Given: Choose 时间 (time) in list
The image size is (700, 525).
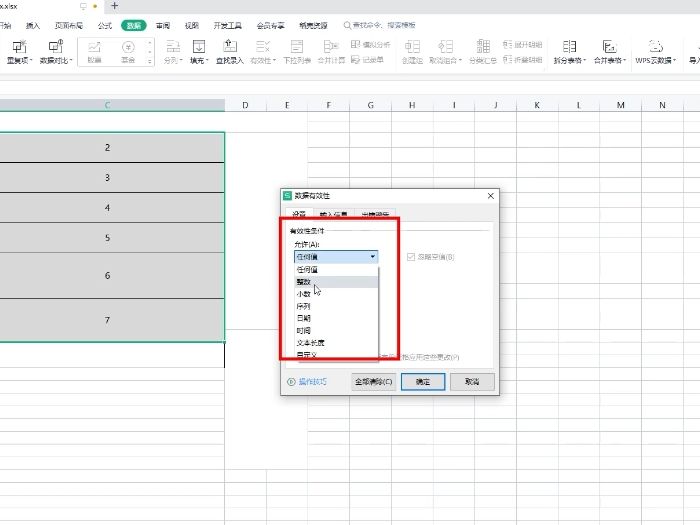Looking at the screenshot, I should (x=336, y=330).
